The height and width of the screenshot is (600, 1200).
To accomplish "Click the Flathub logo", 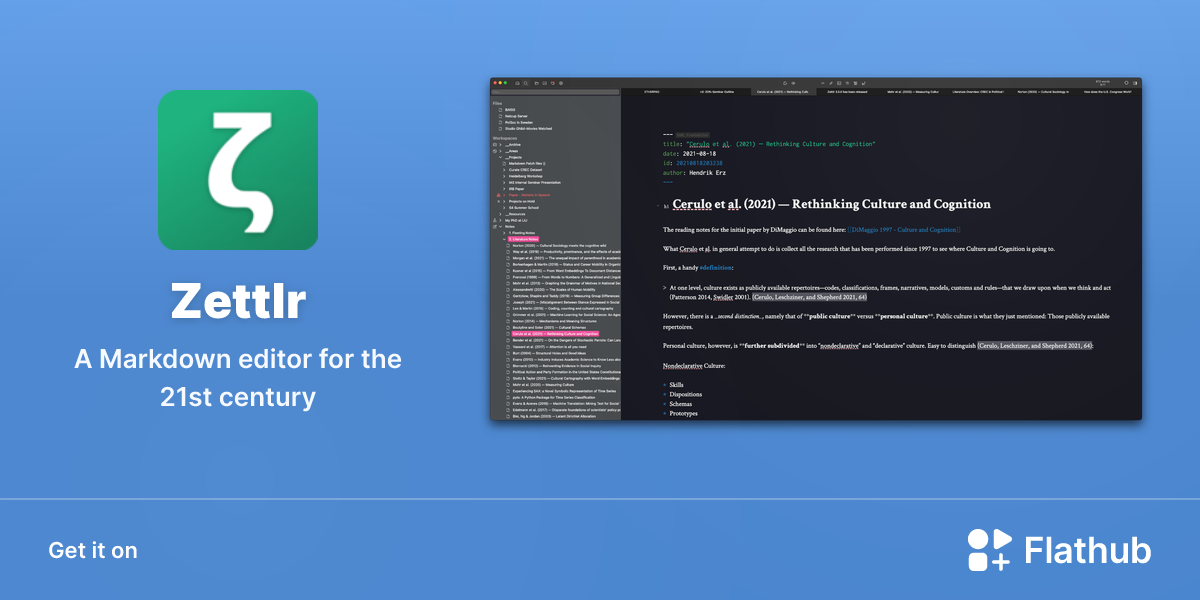I will (1059, 550).
